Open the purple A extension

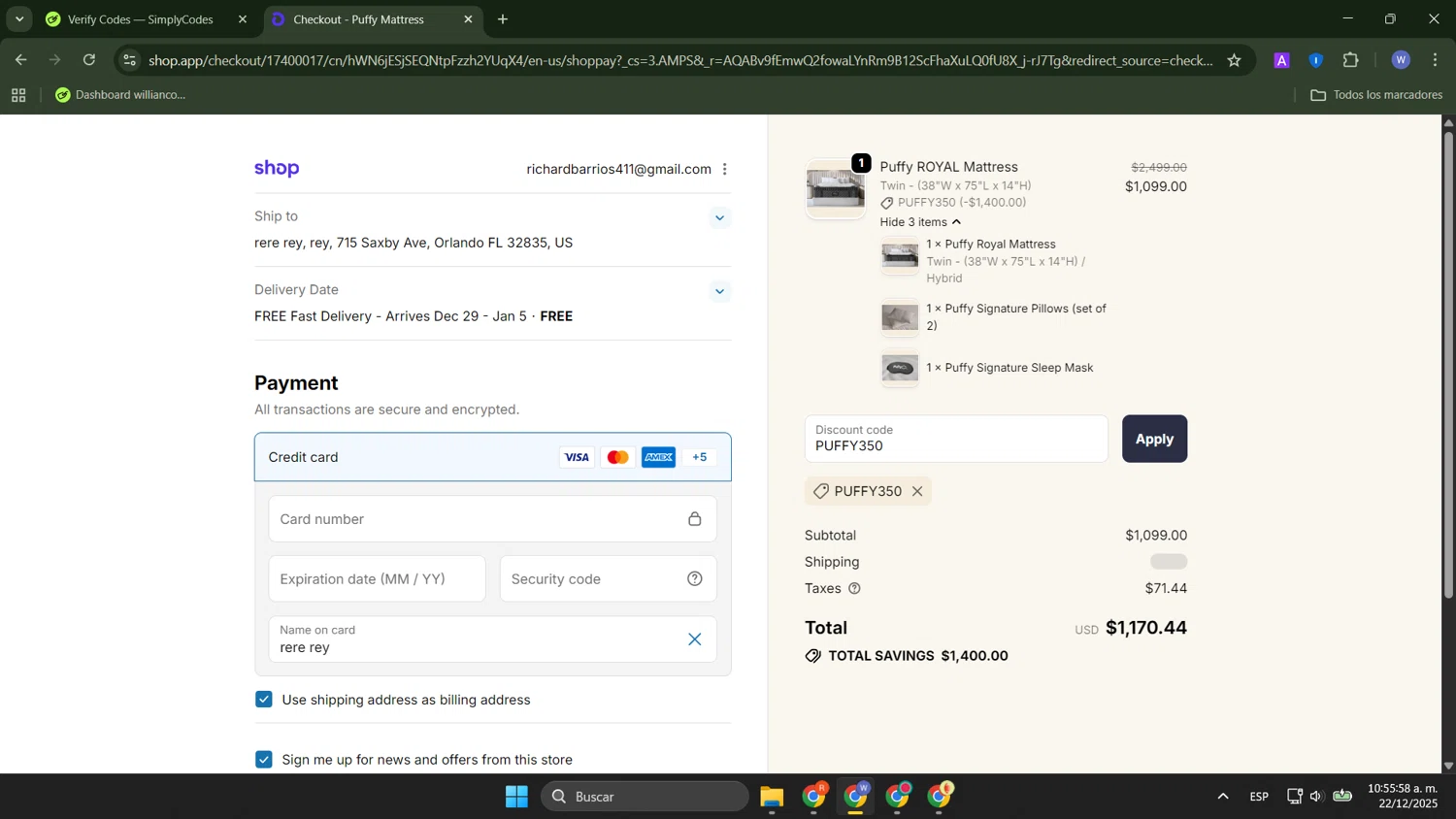[1281, 60]
